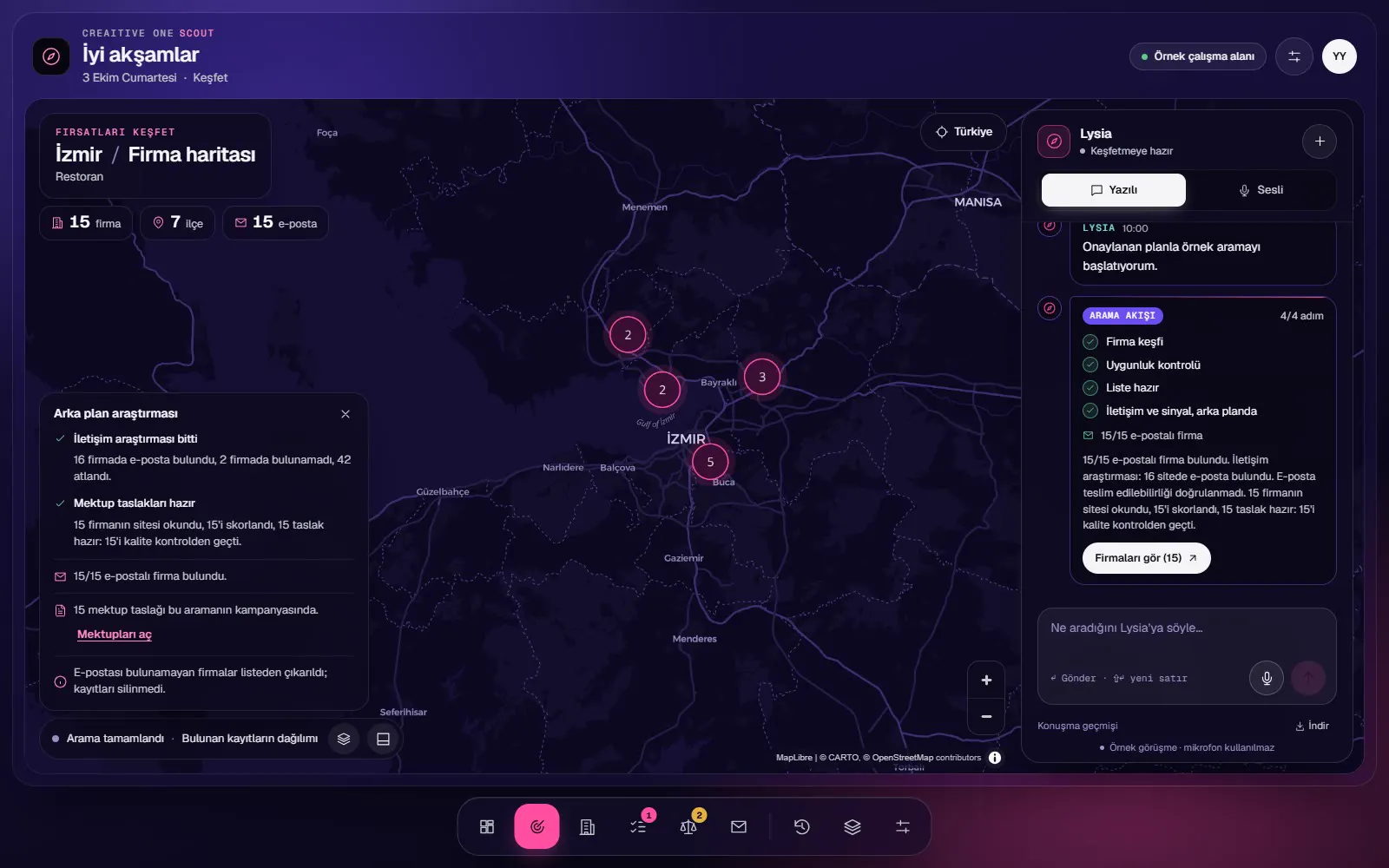Click the Örnek çalışma alanı workspace pill
Screen dimensions: 1389x868
click(1198, 56)
